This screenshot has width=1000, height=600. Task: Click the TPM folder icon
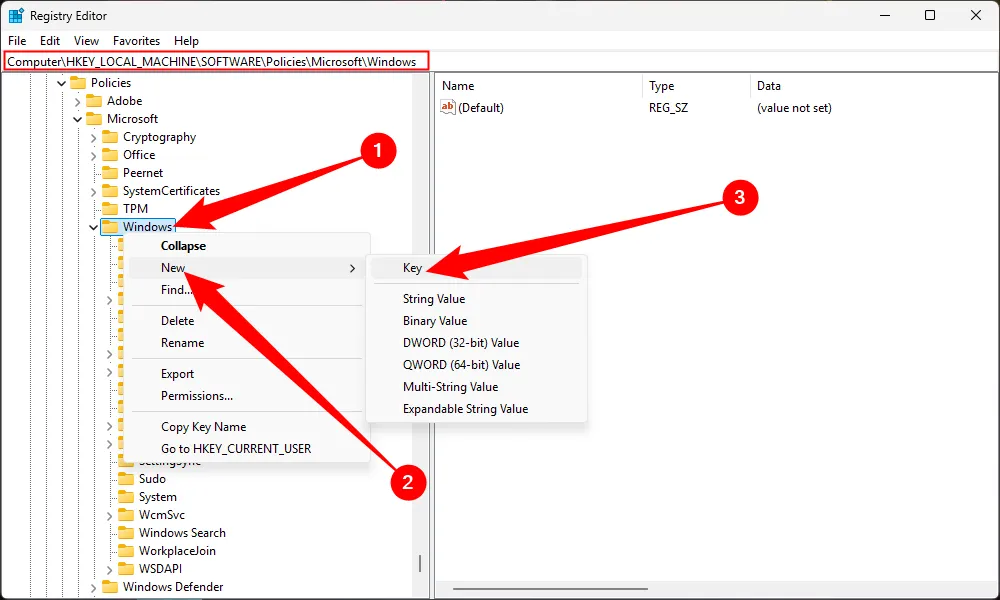tap(110, 209)
